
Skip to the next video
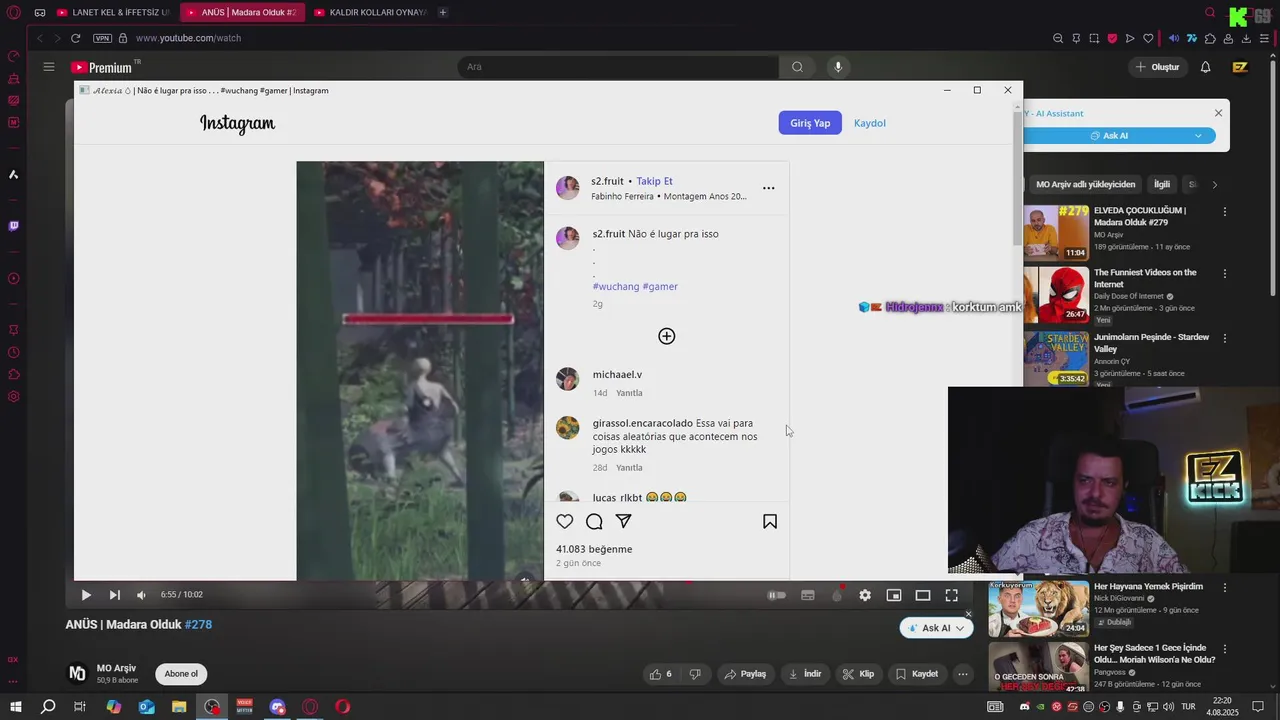coord(114,595)
